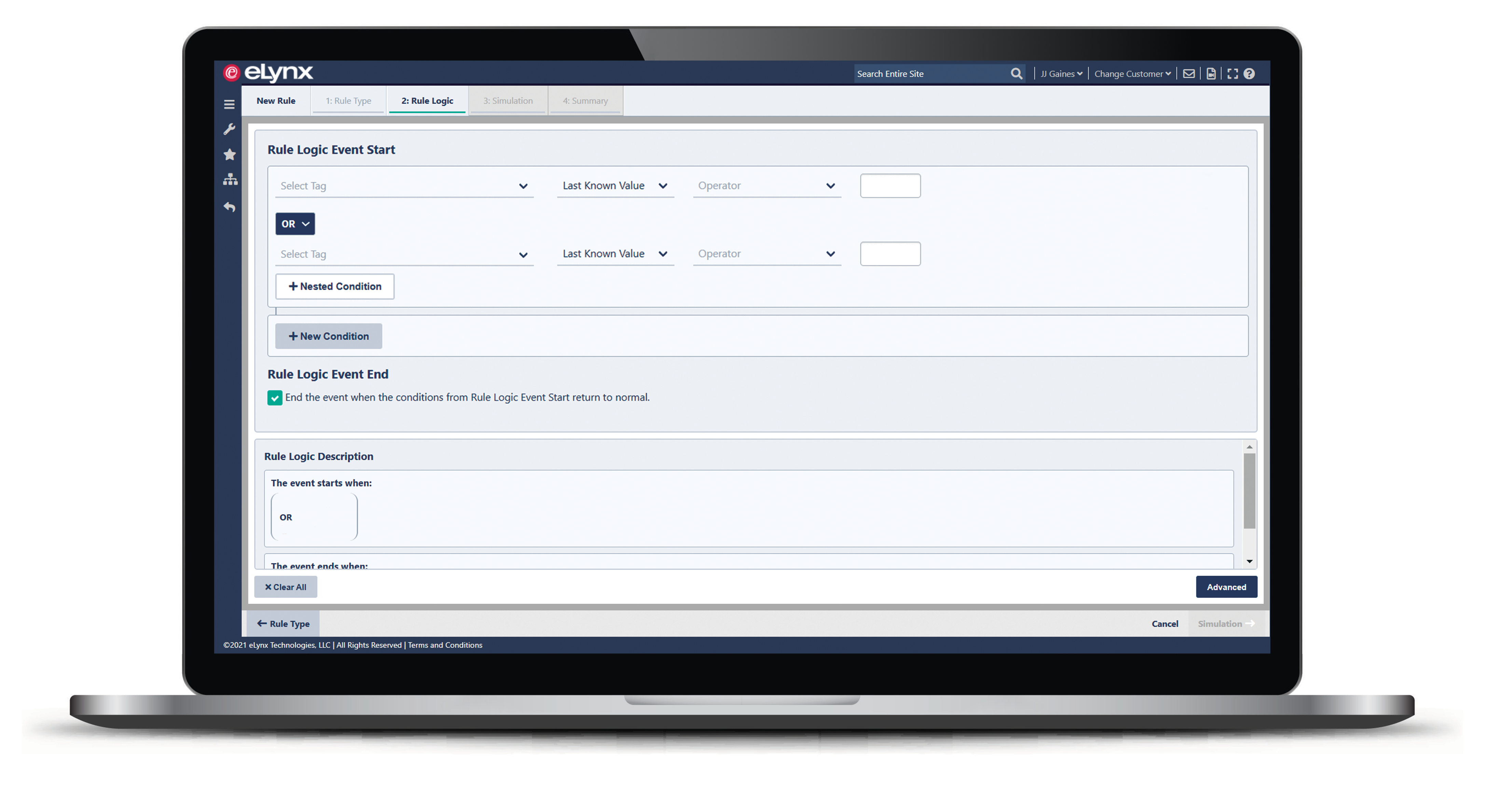Open the OR logical operator dropdown
This screenshot has width=1490, height=812.
(295, 224)
